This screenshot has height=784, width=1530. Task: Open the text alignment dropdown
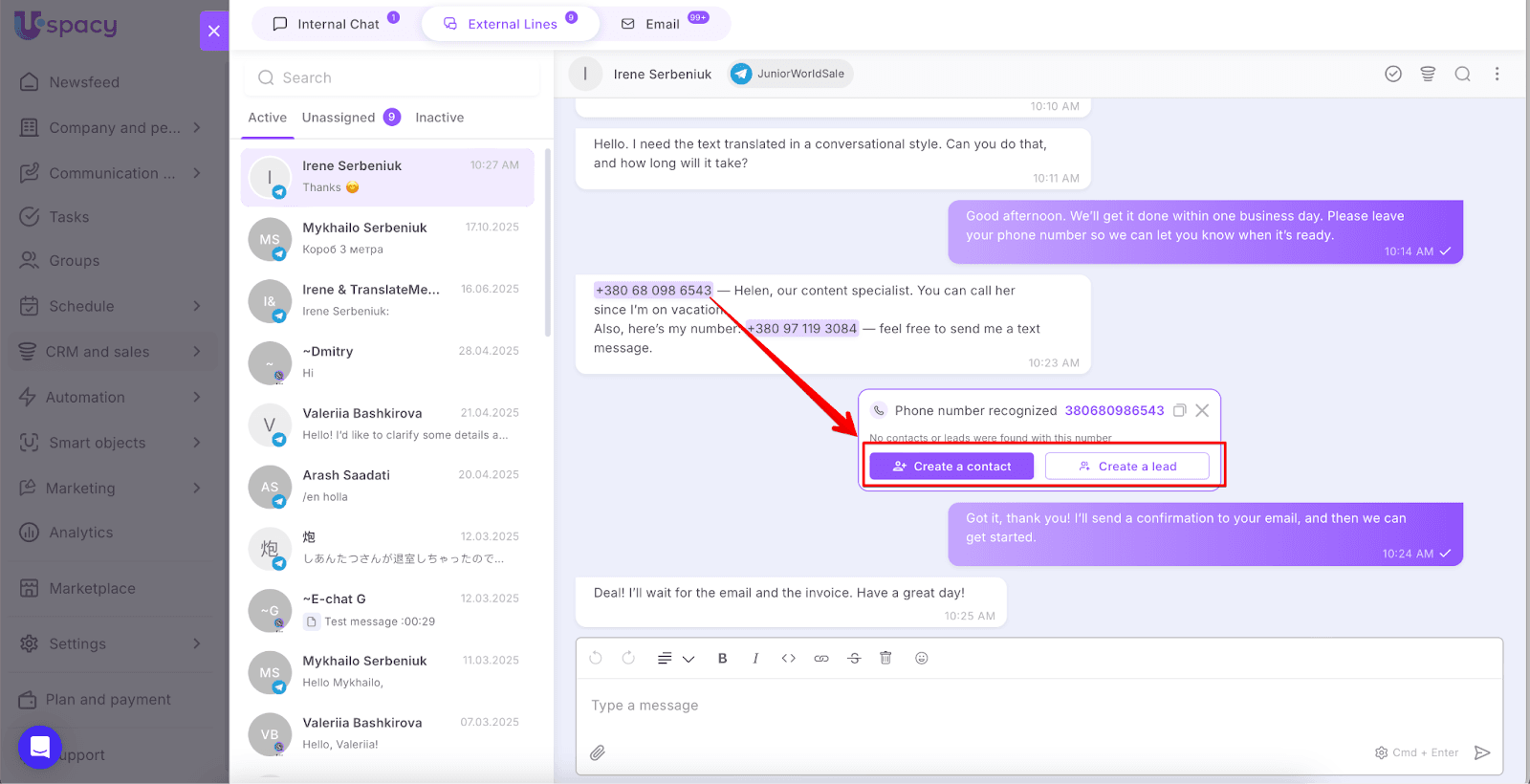675,658
